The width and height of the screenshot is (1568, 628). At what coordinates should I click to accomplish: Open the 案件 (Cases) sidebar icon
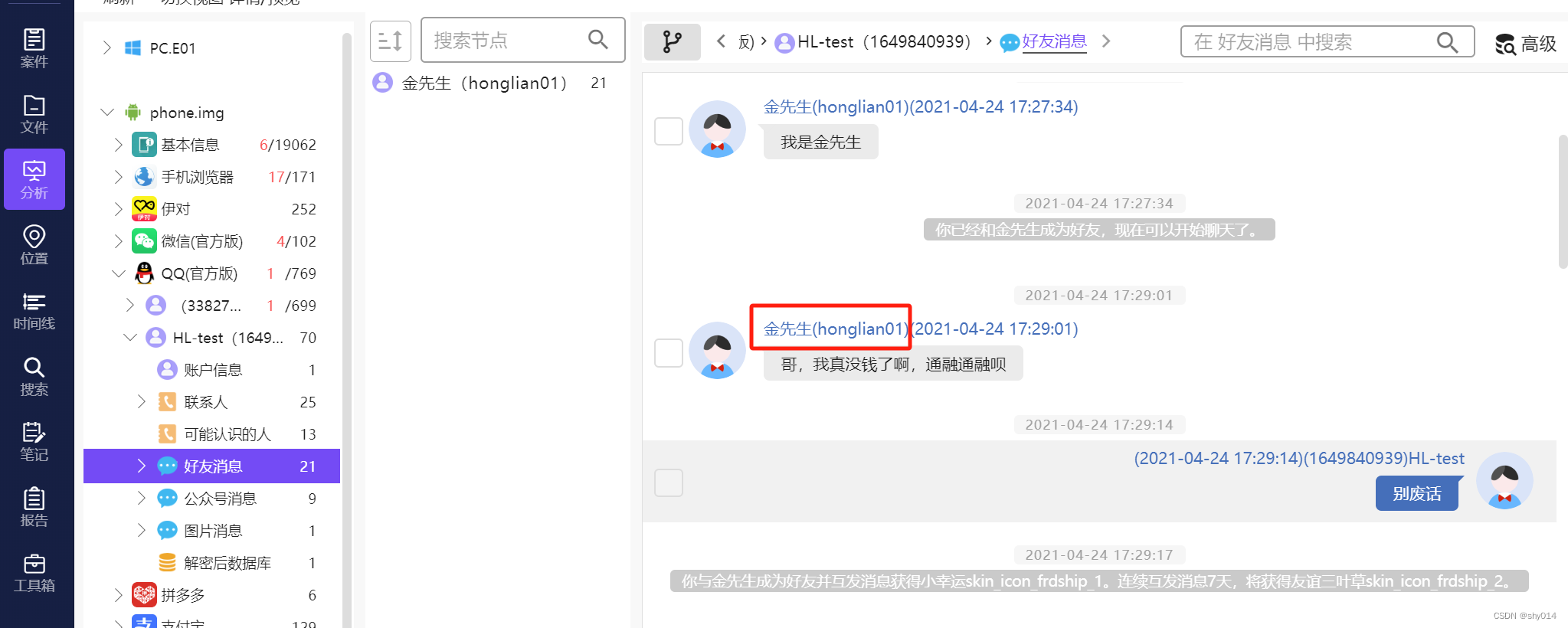coord(34,48)
